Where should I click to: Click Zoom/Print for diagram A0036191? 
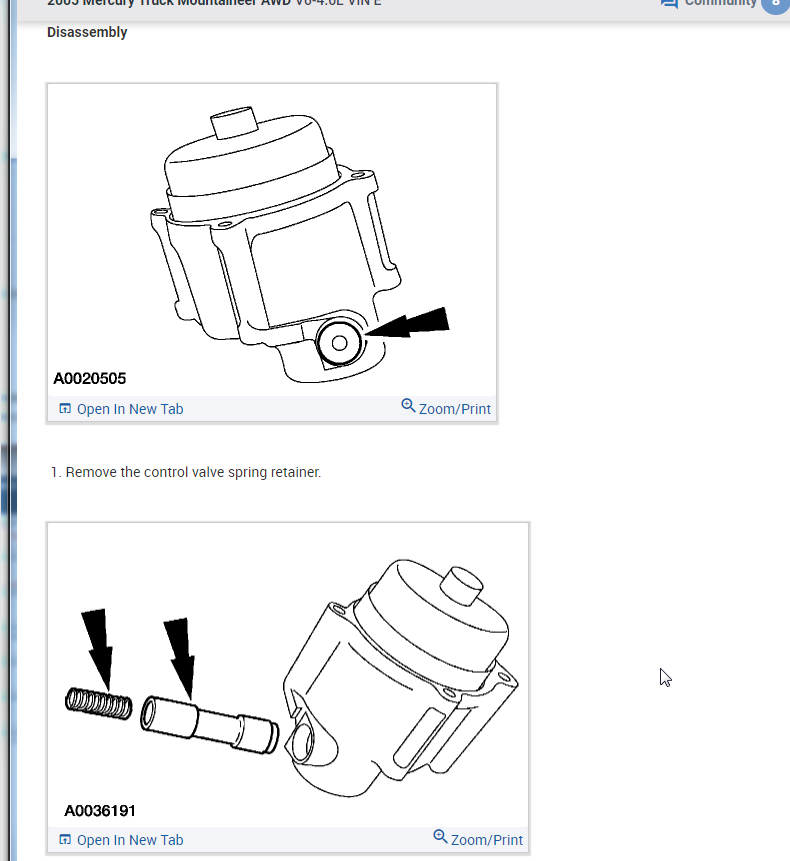[478, 839]
